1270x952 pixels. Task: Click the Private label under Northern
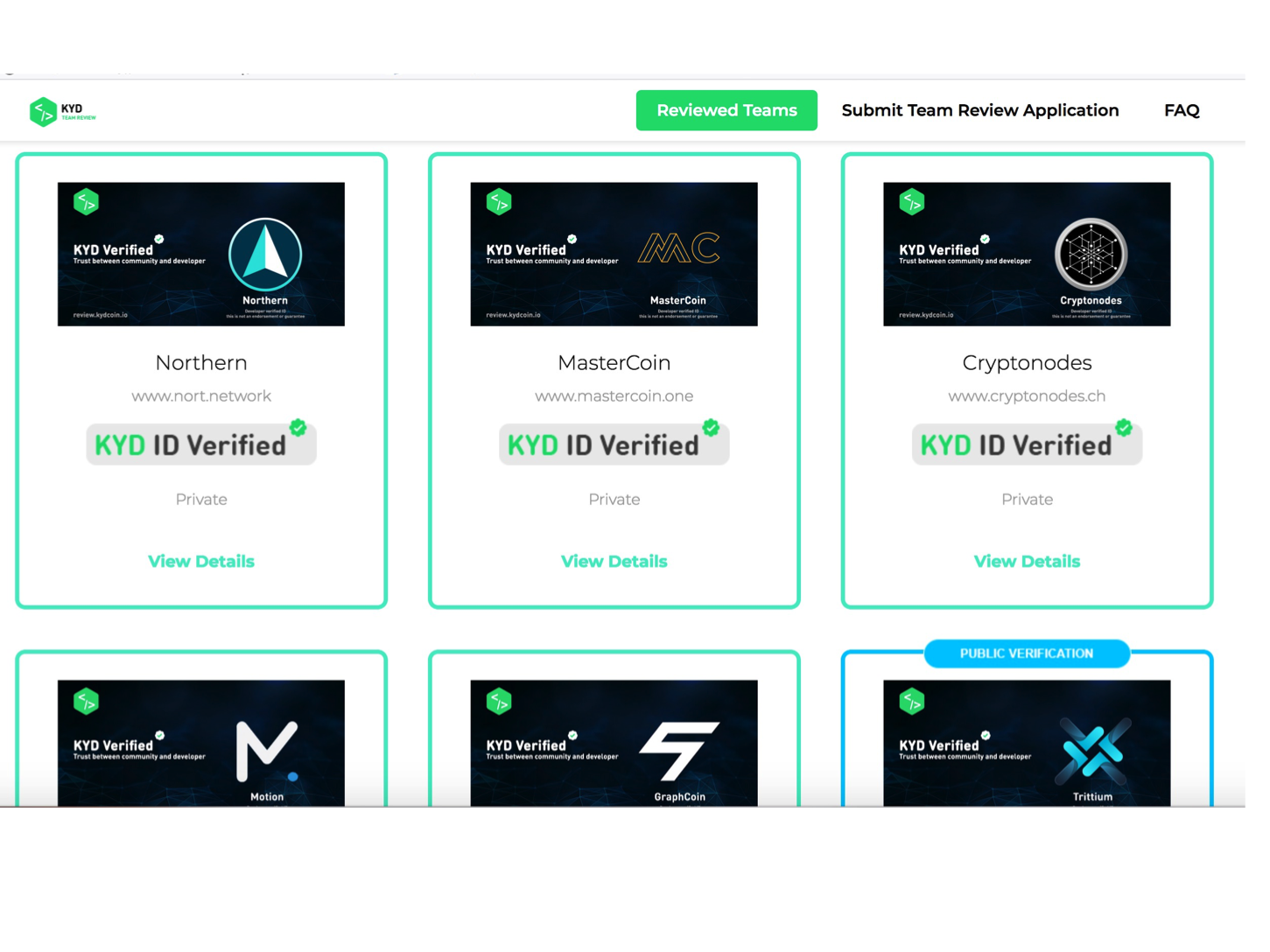click(x=201, y=500)
